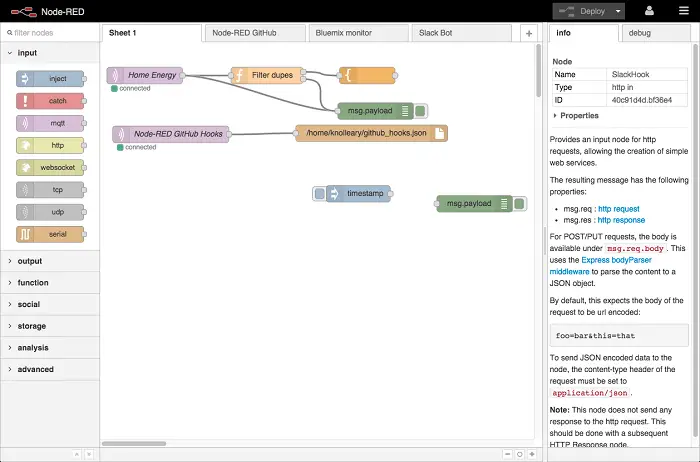This screenshot has width=700, height=462.
Task: Click the Node-RED GitHub Hooks node
Action: point(171,134)
